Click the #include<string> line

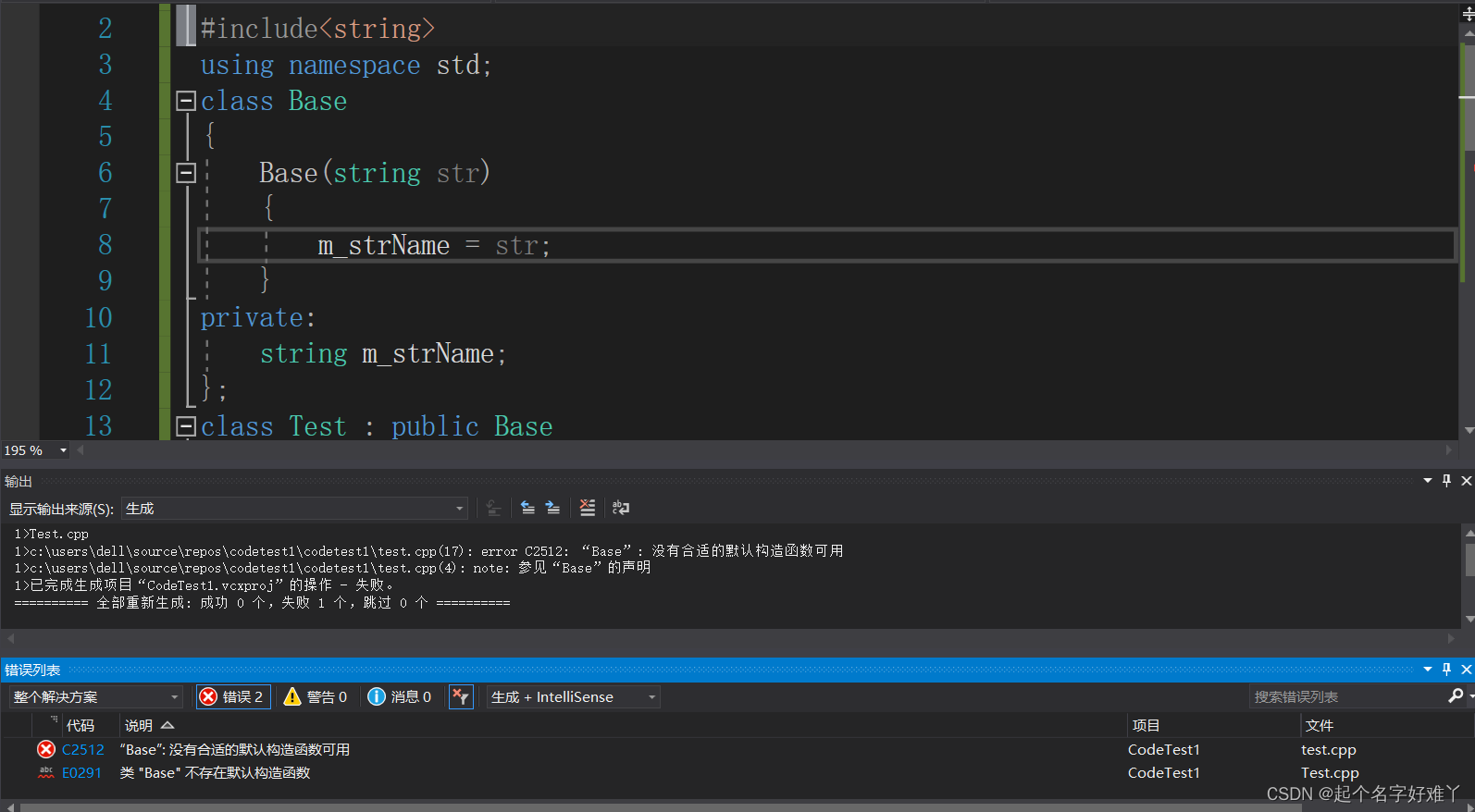pyautogui.click(x=317, y=29)
